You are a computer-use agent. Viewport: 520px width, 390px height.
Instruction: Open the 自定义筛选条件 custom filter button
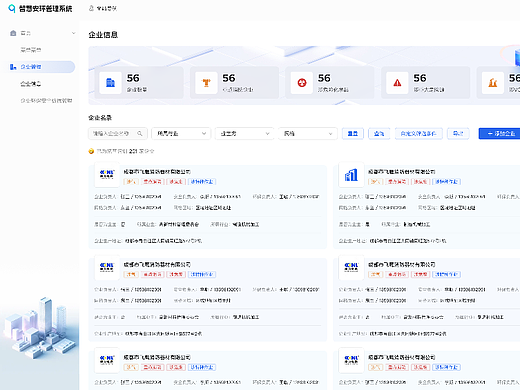pos(418,133)
